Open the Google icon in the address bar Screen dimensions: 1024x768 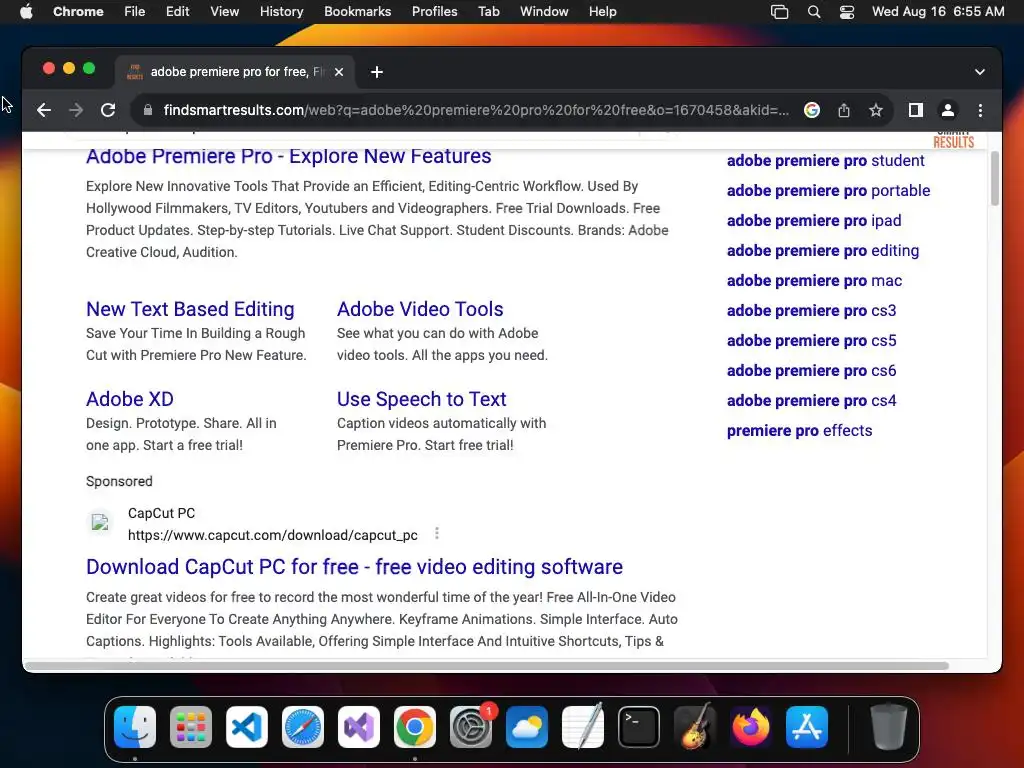coord(812,110)
